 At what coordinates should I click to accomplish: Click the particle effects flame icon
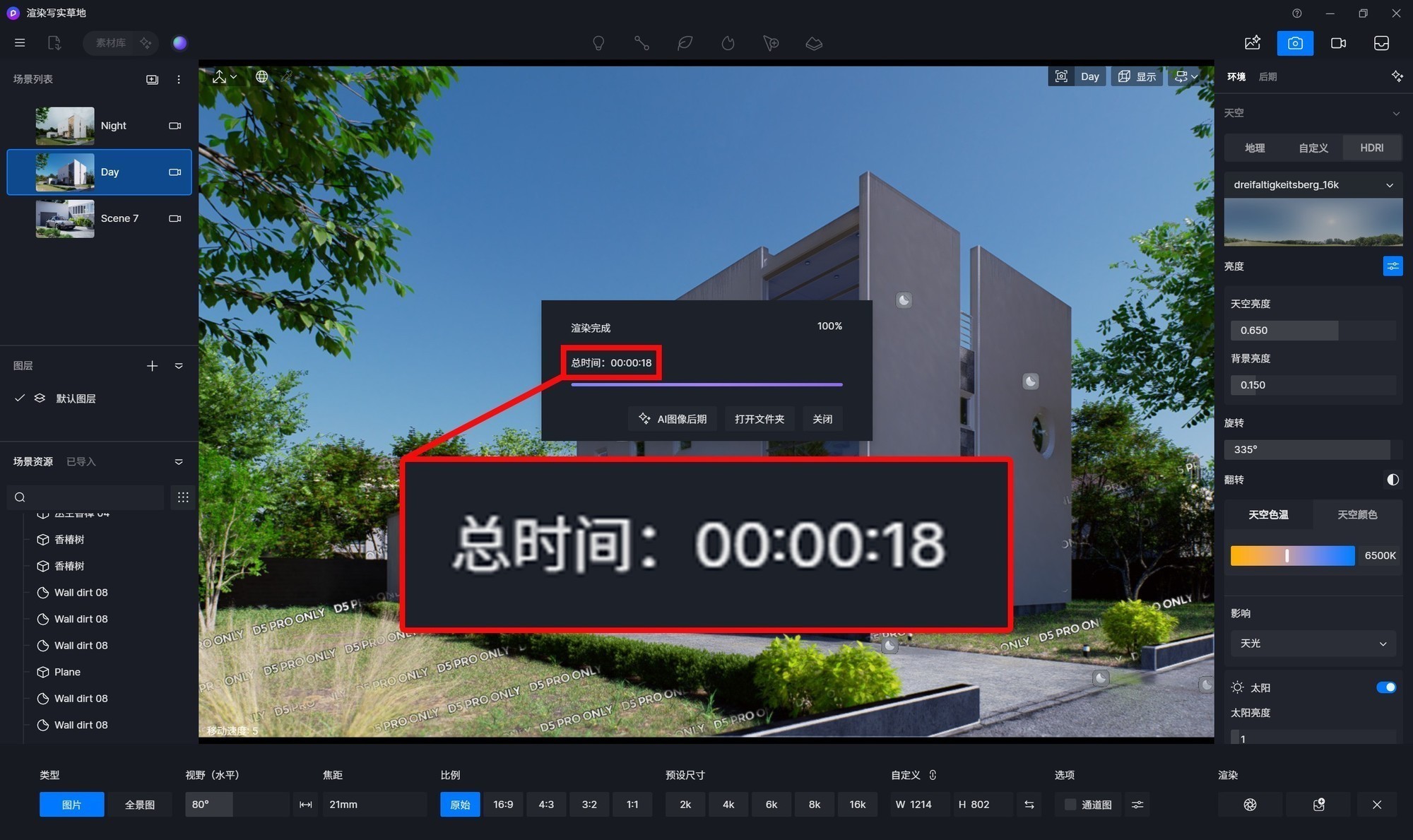point(728,43)
